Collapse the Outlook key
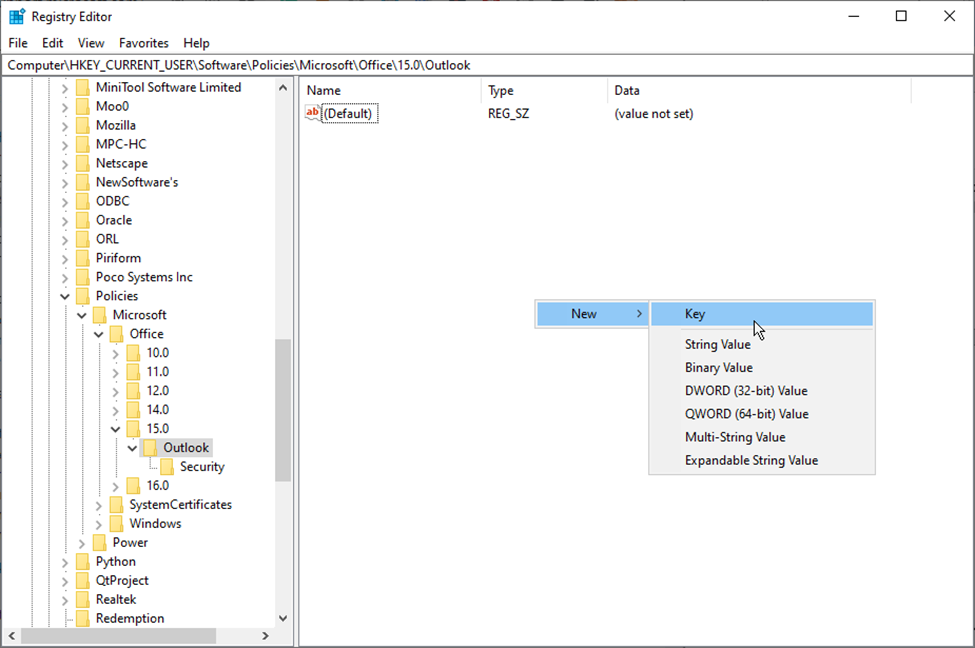975x648 pixels. [x=132, y=448]
